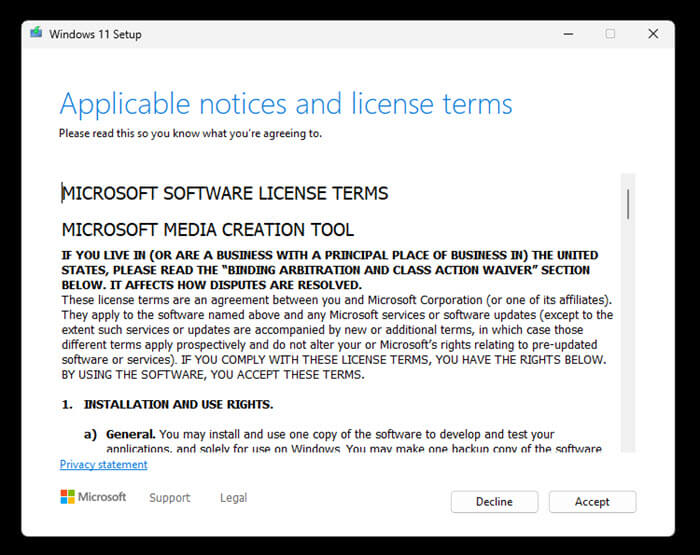The width and height of the screenshot is (700, 555).
Task: Close the Windows 11 Setup window
Action: [x=653, y=34]
